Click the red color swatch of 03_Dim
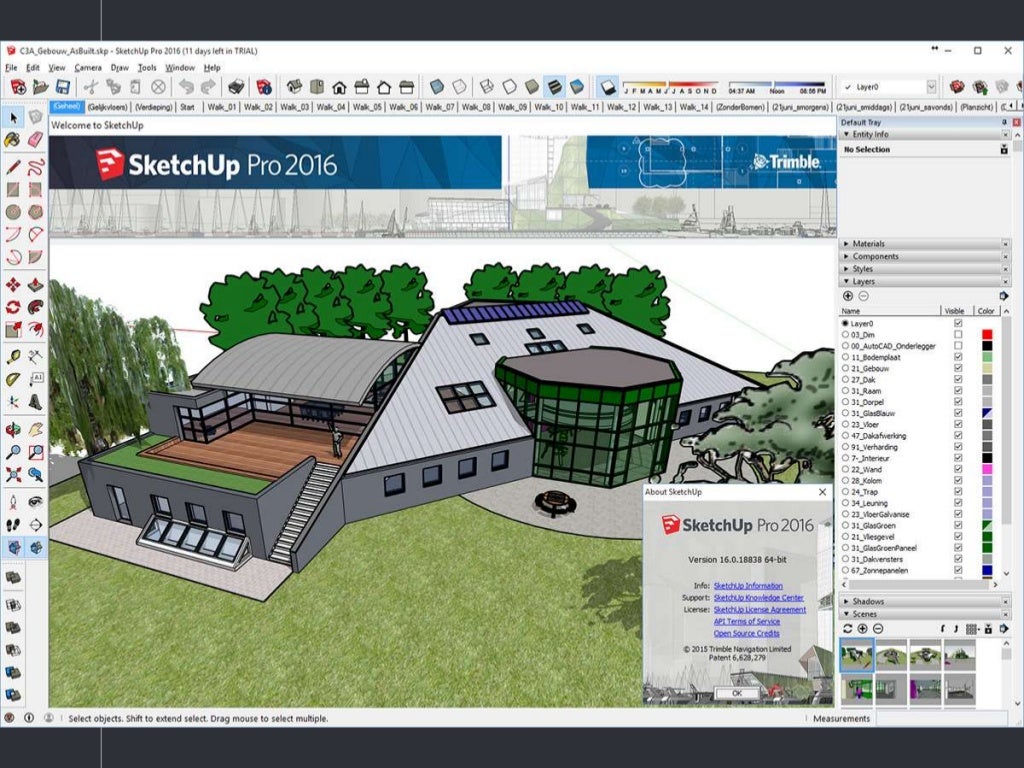The width and height of the screenshot is (1024, 768). 987,334
